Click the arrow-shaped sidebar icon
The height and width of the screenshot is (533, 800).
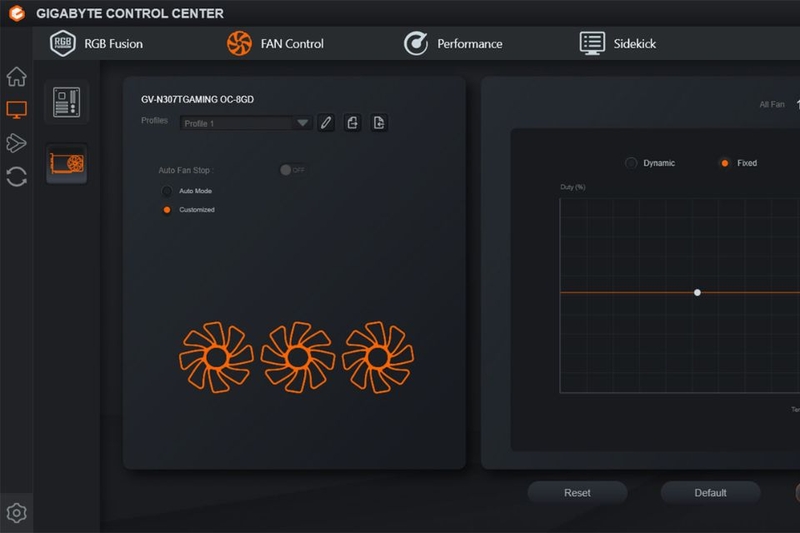click(x=16, y=143)
